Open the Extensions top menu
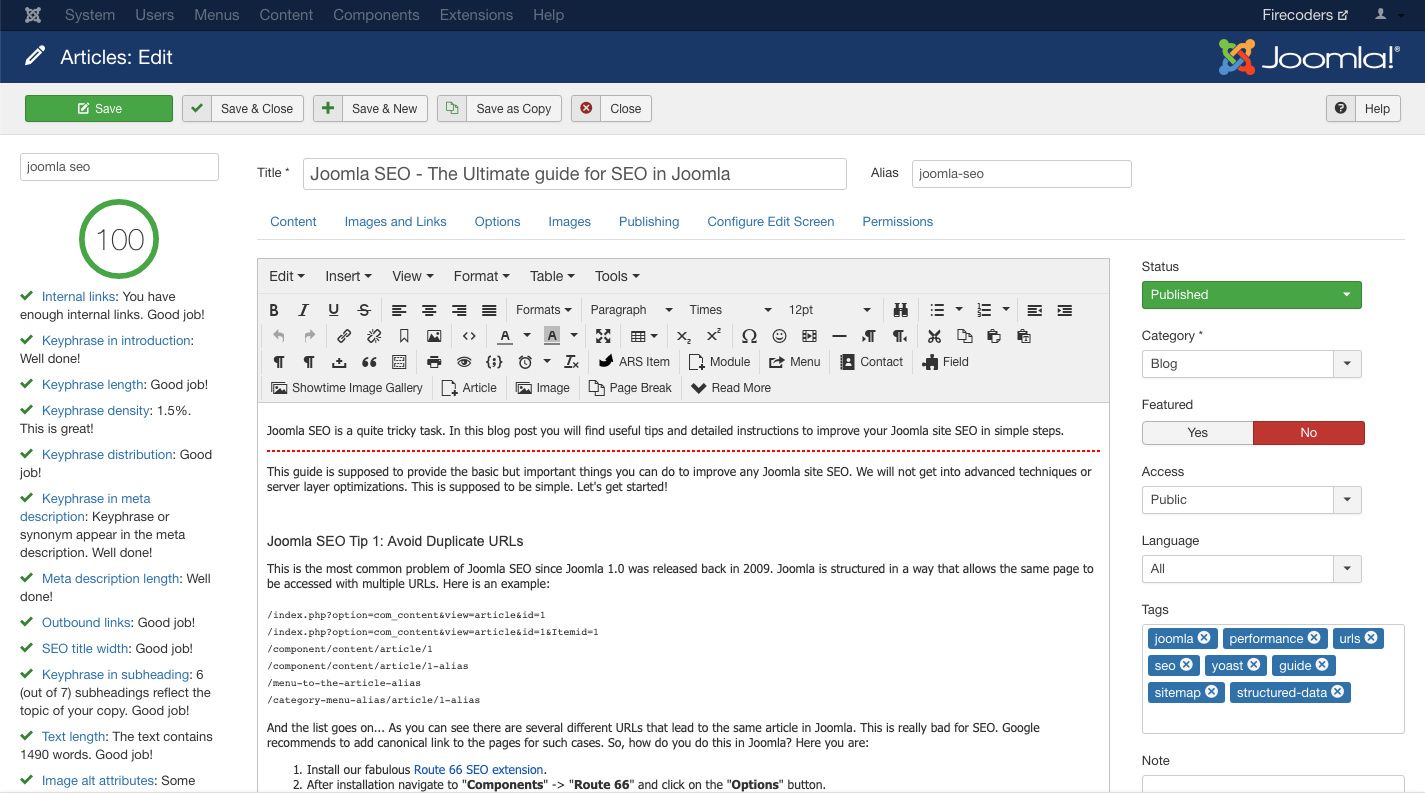Image resolution: width=1425 pixels, height=793 pixels. [477, 15]
